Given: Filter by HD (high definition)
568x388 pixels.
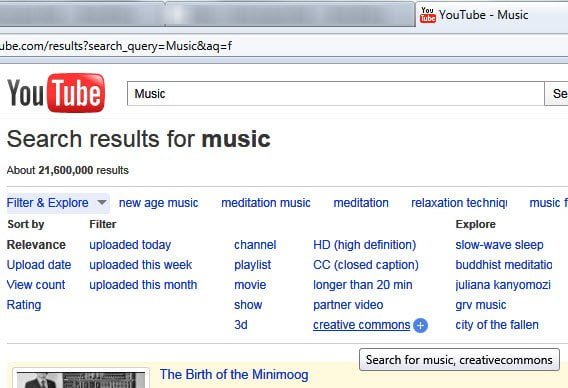Looking at the screenshot, I should click(x=364, y=245).
